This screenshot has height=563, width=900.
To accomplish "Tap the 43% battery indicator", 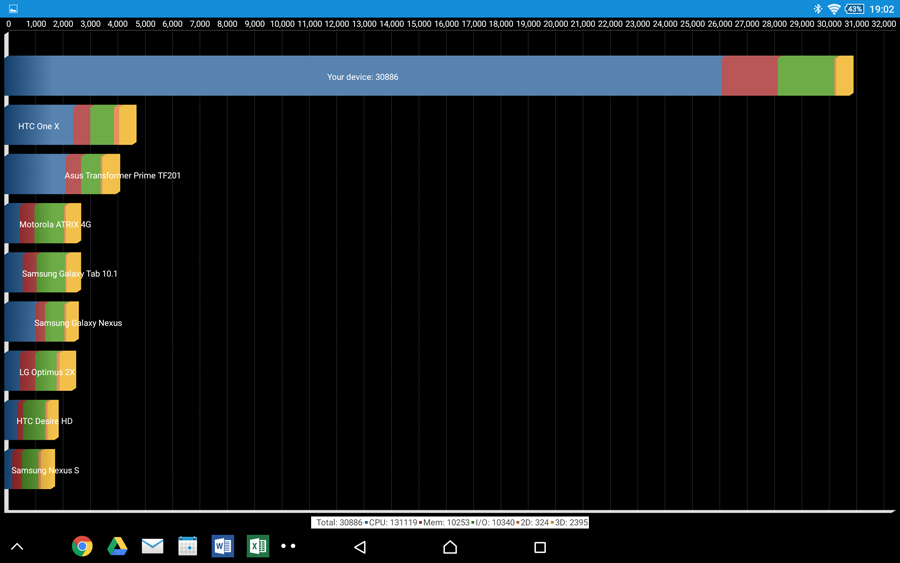I will pos(855,9).
